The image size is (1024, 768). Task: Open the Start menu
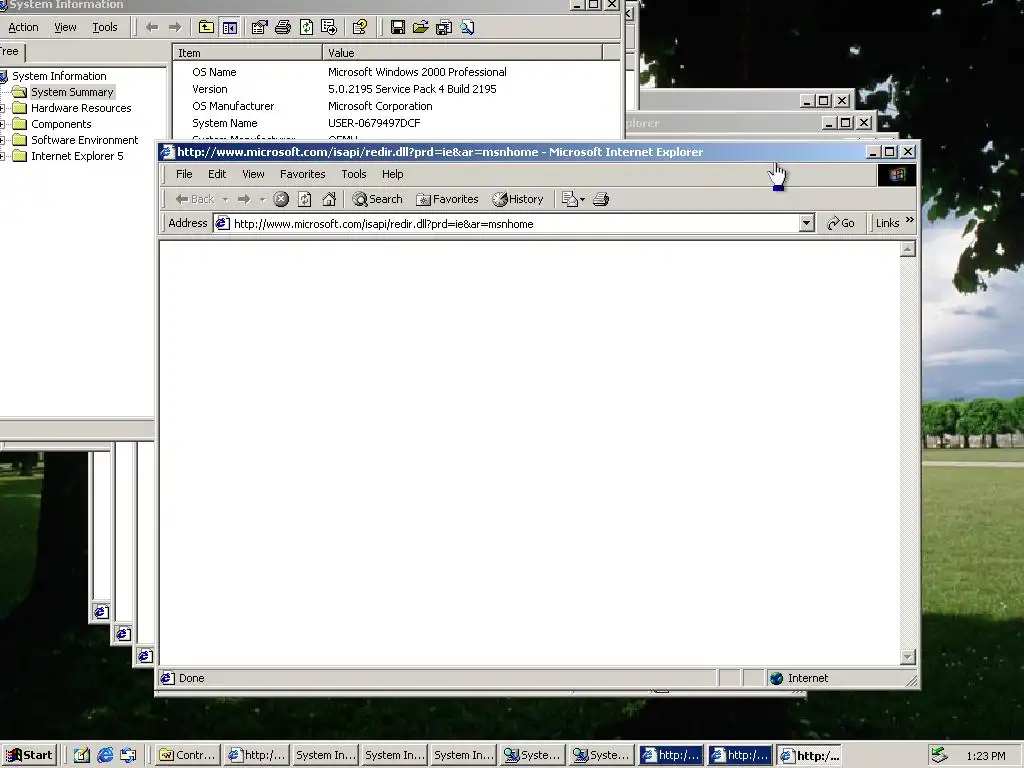tap(29, 756)
